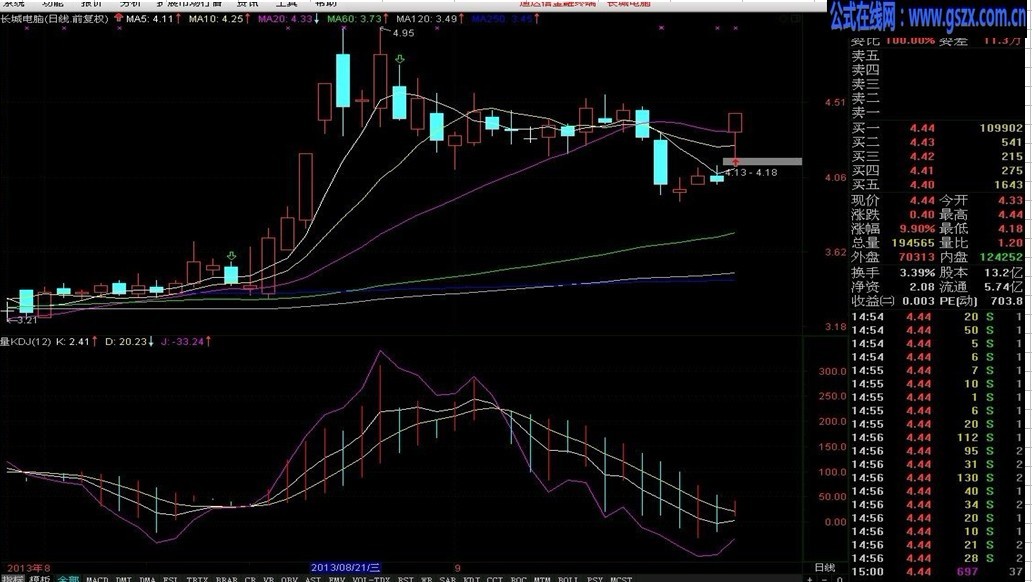Click the blue MA250 legend value
Viewport: 1032px width, 582px height.
click(502, 19)
